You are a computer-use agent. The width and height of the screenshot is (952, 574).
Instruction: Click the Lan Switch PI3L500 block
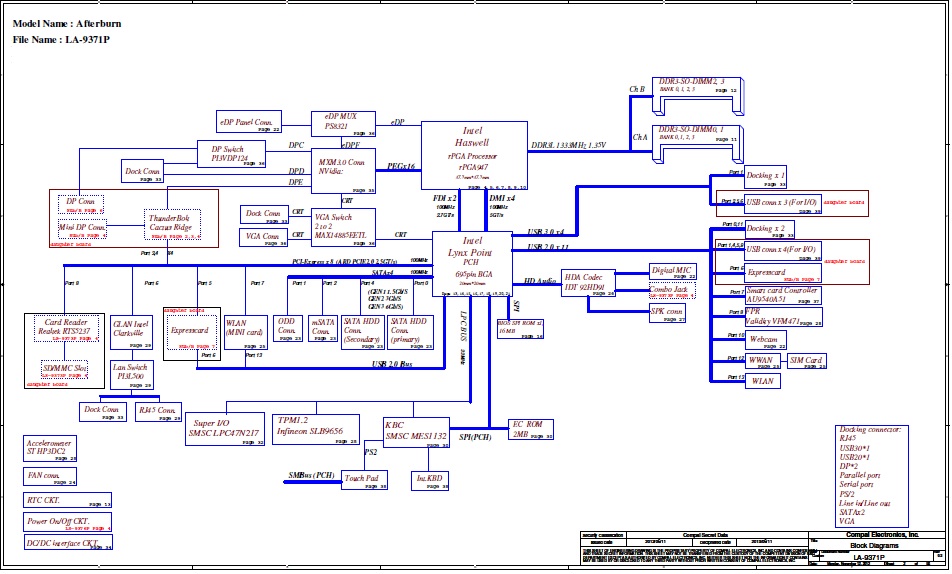[x=132, y=375]
